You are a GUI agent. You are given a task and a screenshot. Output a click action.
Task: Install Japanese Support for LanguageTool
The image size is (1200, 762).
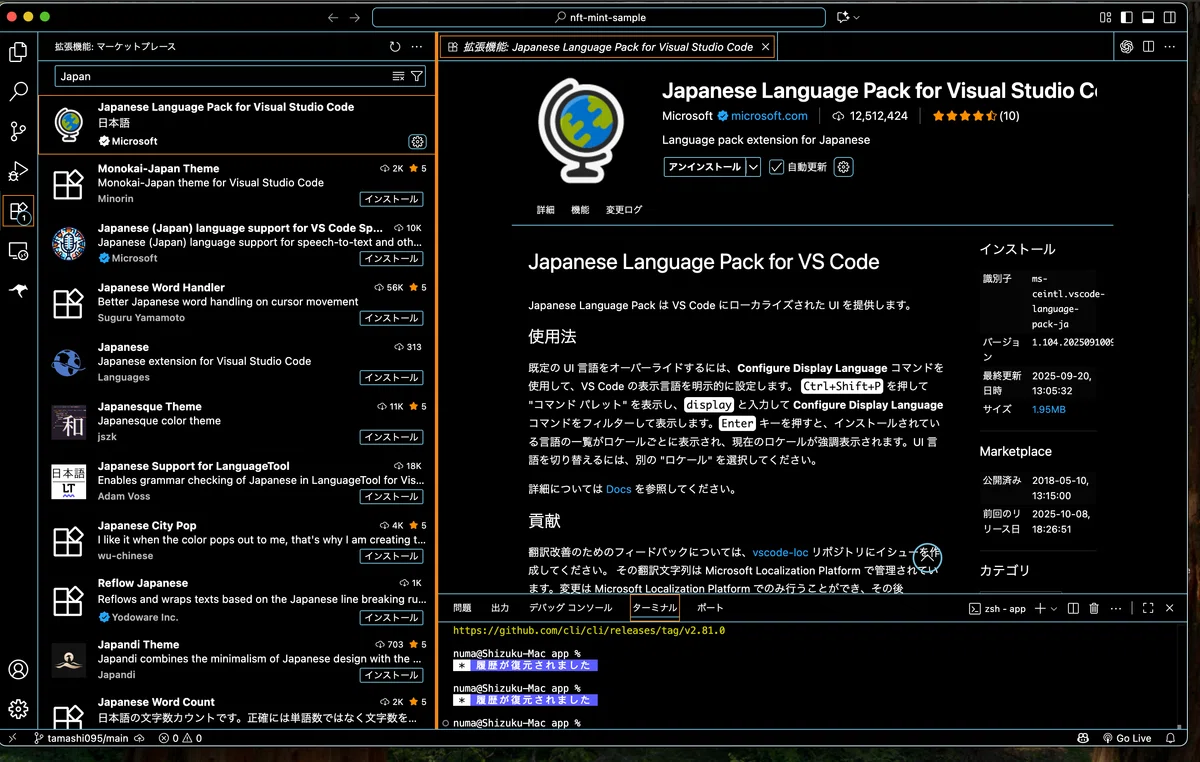[x=391, y=497]
